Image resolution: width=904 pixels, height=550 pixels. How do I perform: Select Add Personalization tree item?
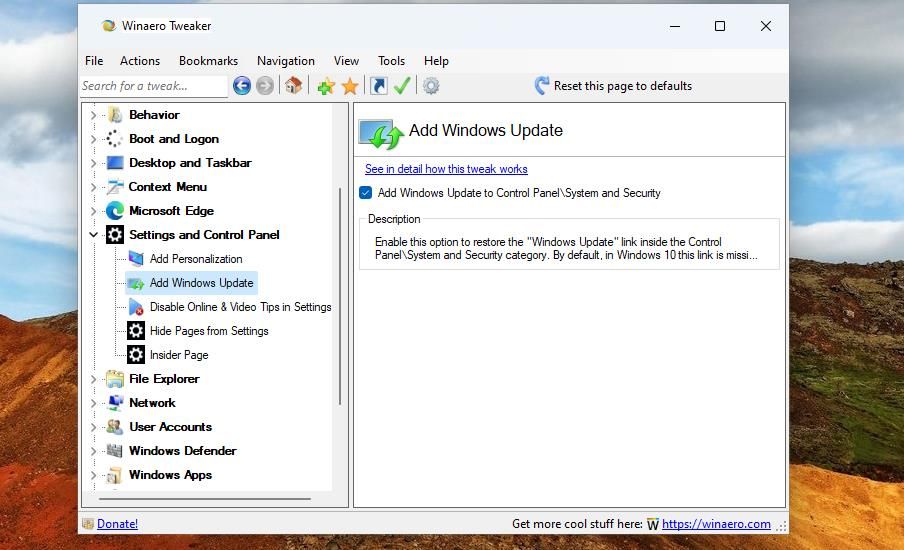pos(196,259)
